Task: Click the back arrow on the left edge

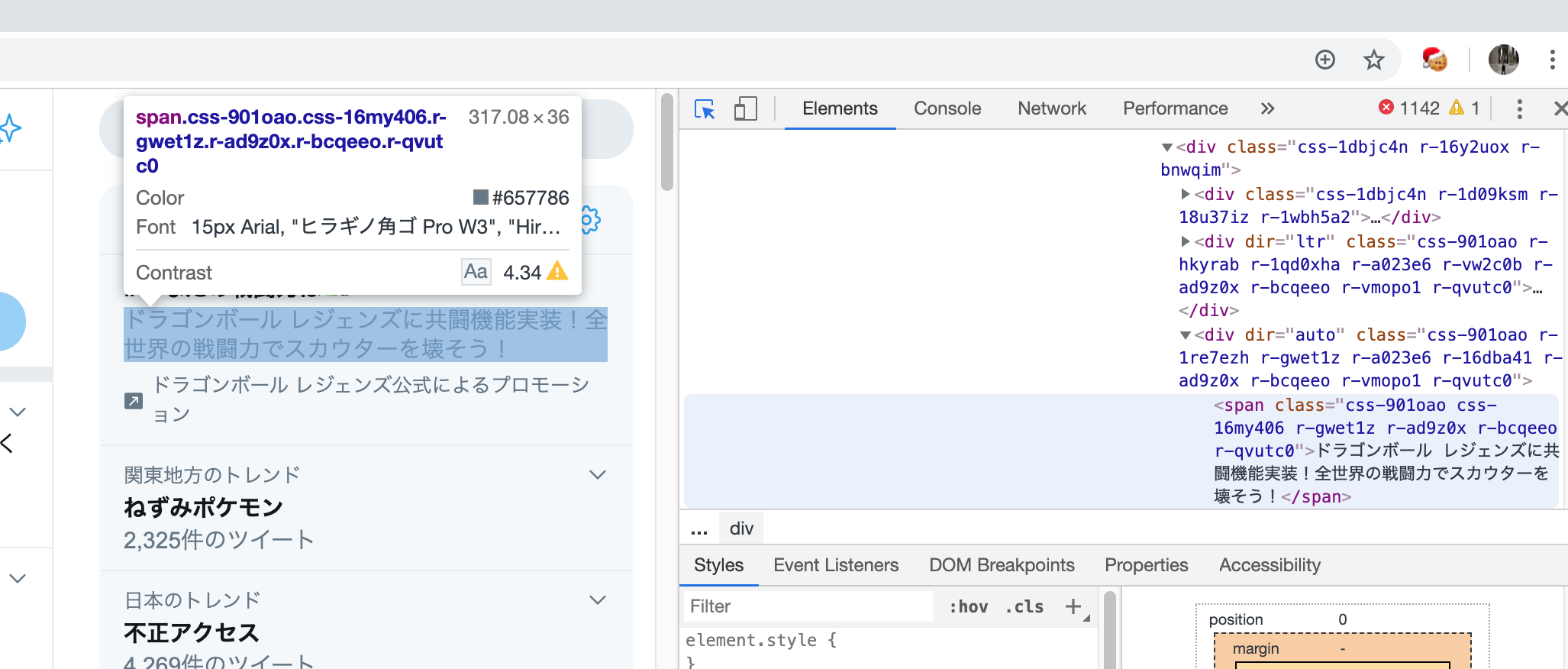Action: pos(7,443)
